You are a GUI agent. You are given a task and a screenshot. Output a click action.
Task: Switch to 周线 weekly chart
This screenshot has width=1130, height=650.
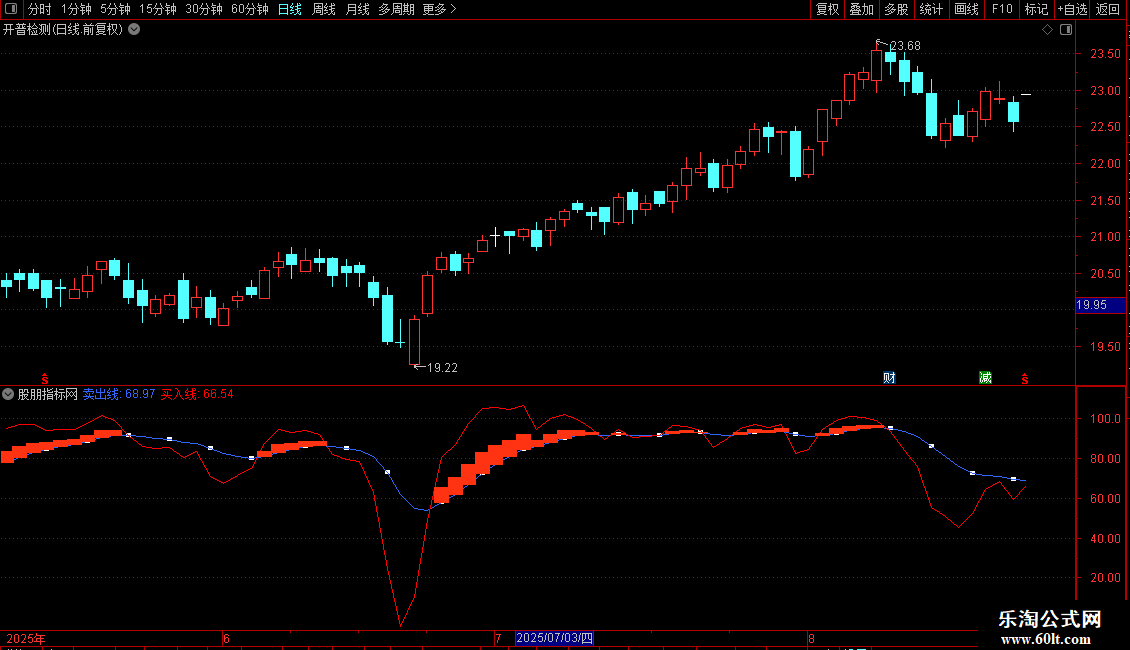pos(324,9)
